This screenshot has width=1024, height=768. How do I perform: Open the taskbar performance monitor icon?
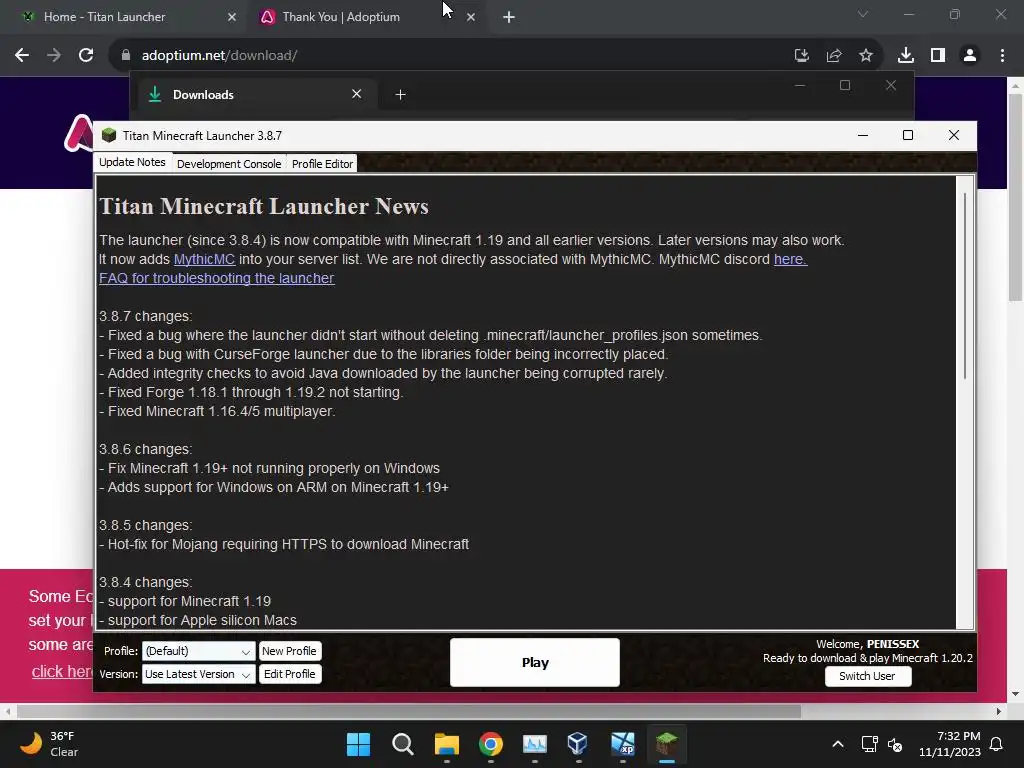(534, 744)
